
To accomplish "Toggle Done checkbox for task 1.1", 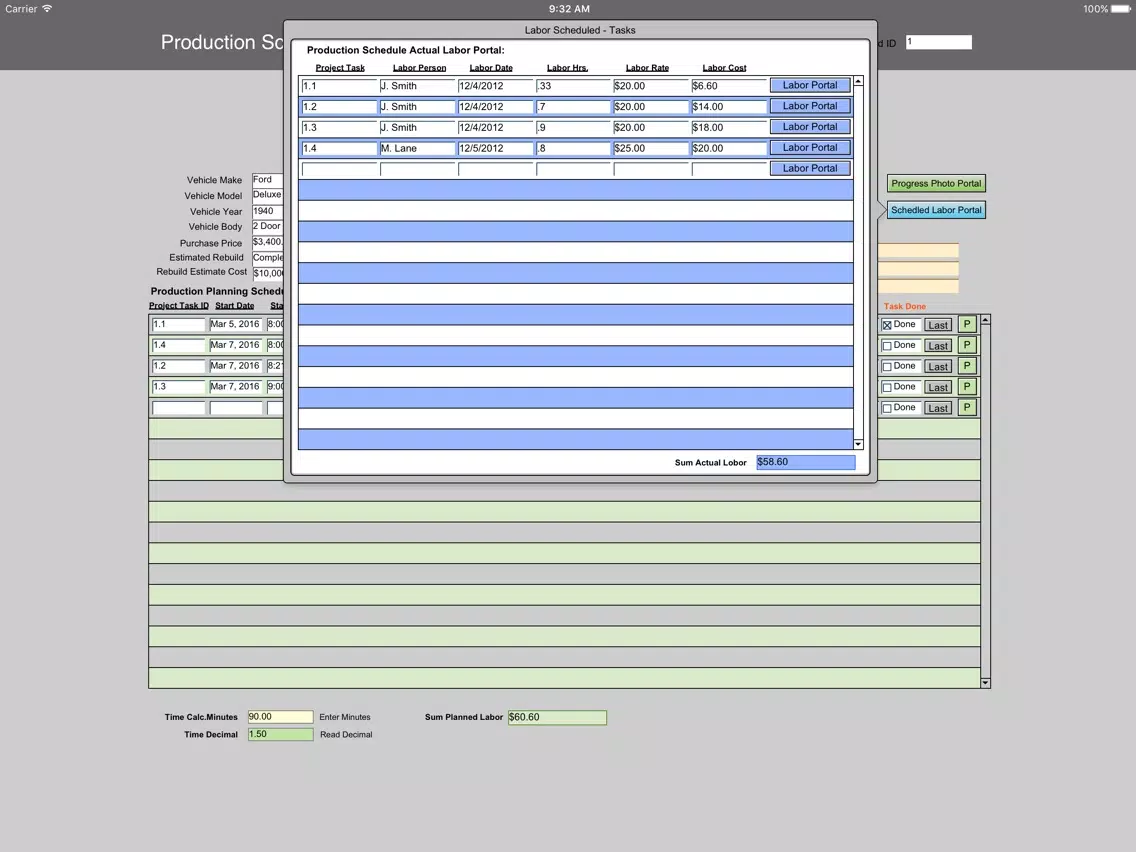I will [x=887, y=325].
